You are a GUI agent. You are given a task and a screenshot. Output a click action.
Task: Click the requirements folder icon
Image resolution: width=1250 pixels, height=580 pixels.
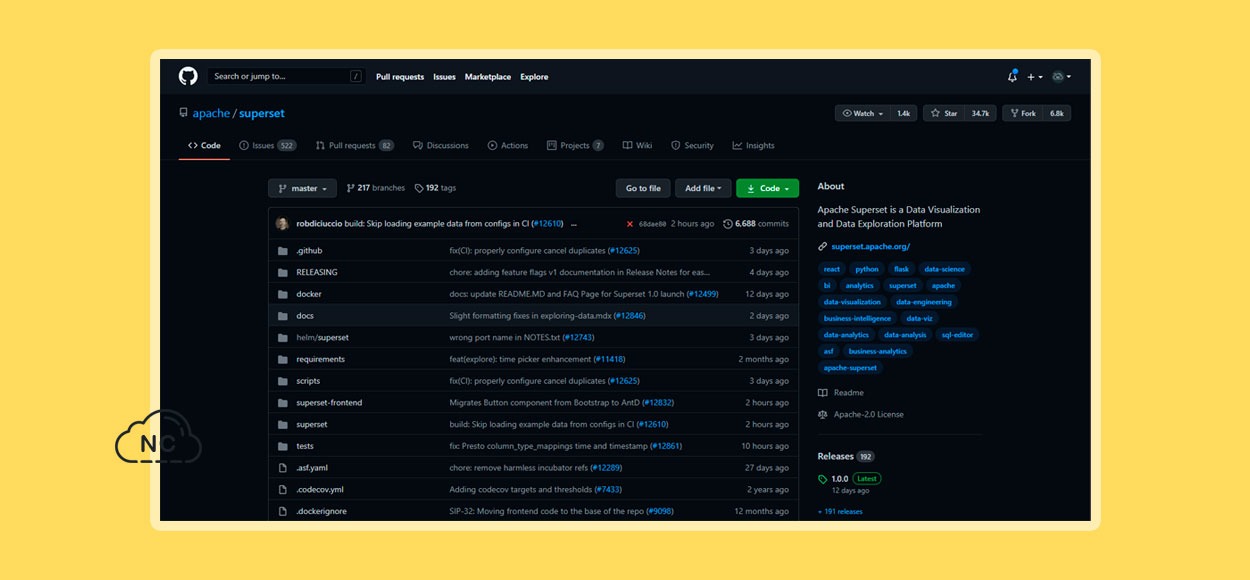point(283,359)
